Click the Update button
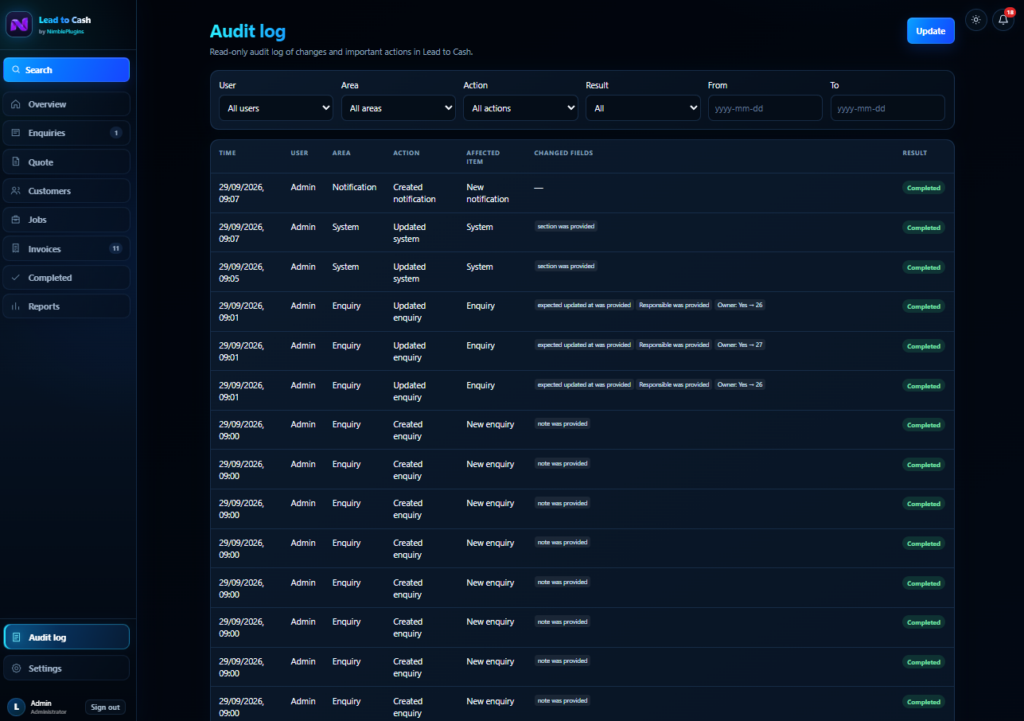 point(931,31)
